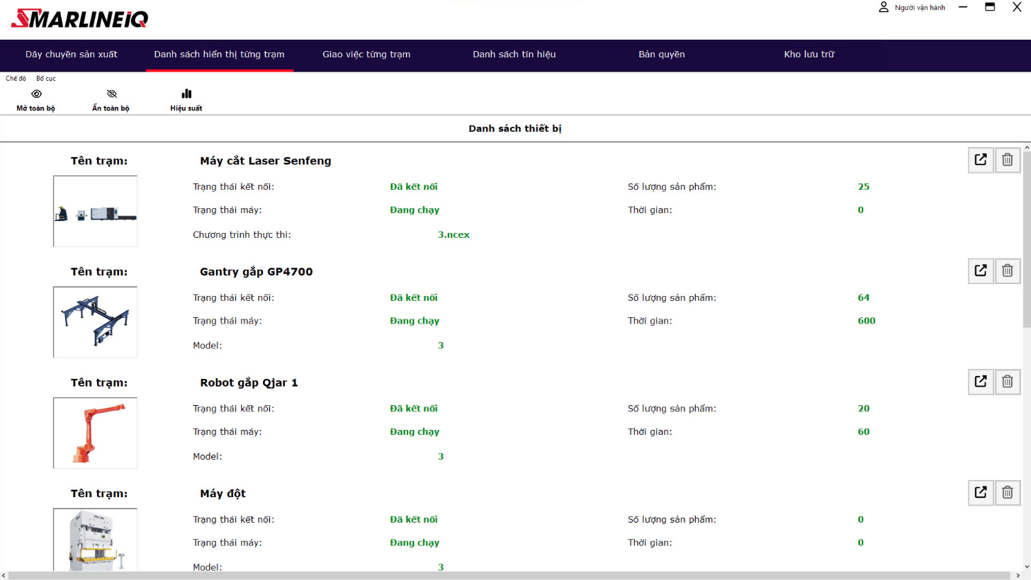The width and height of the screenshot is (1031, 580).
Task: Click the horizontal scroll left arrow
Action: tap(4, 575)
